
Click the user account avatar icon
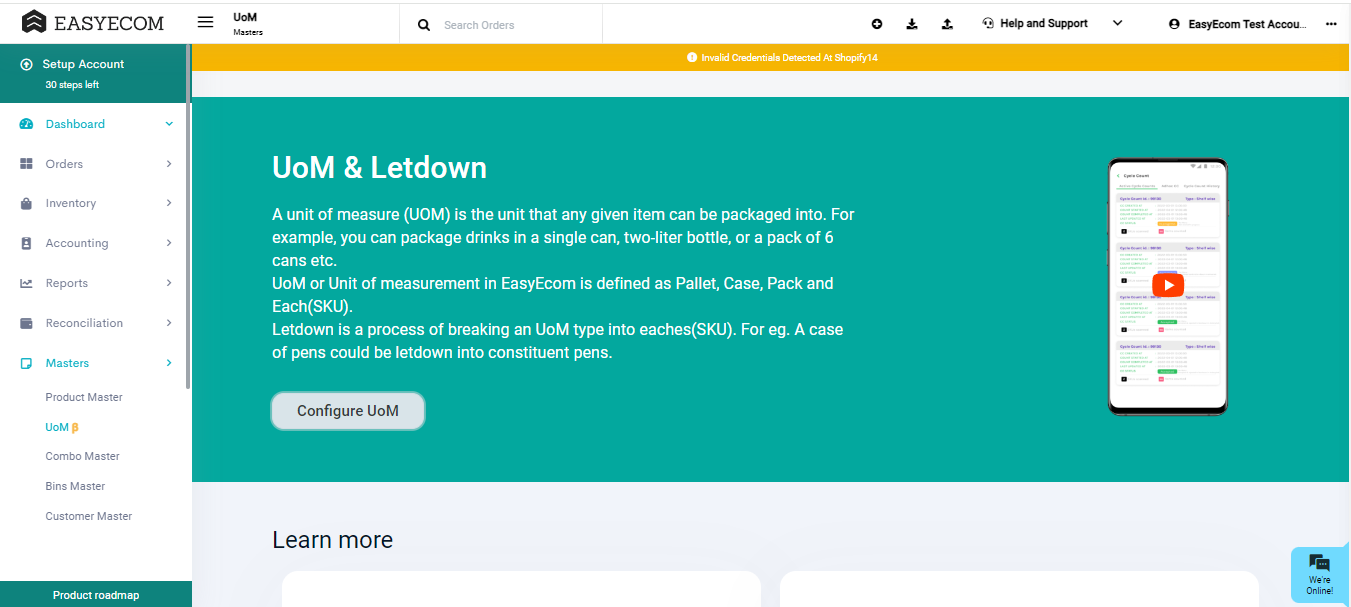[x=1175, y=24]
